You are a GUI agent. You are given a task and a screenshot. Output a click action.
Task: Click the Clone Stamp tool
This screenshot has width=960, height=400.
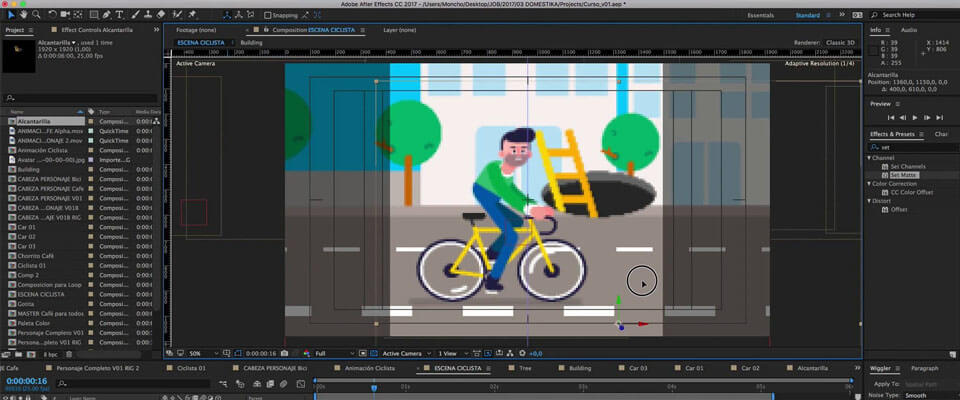(x=147, y=15)
